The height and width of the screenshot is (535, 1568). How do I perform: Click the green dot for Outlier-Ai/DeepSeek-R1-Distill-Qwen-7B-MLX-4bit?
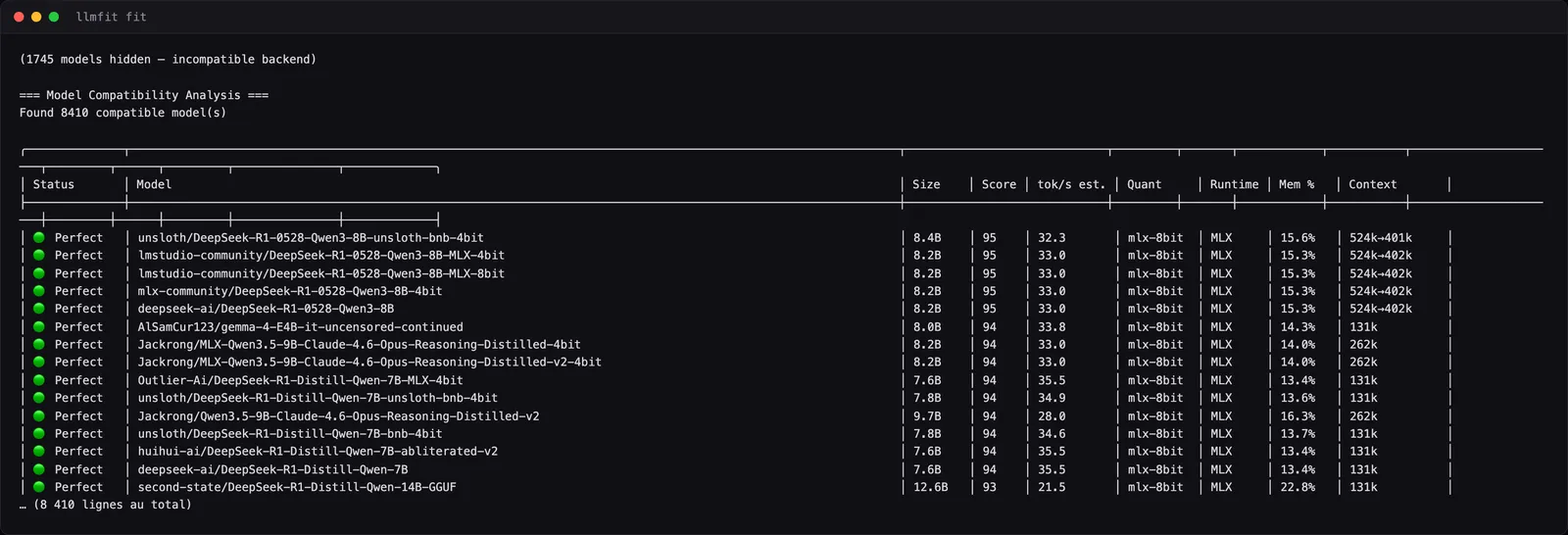[x=39, y=380]
